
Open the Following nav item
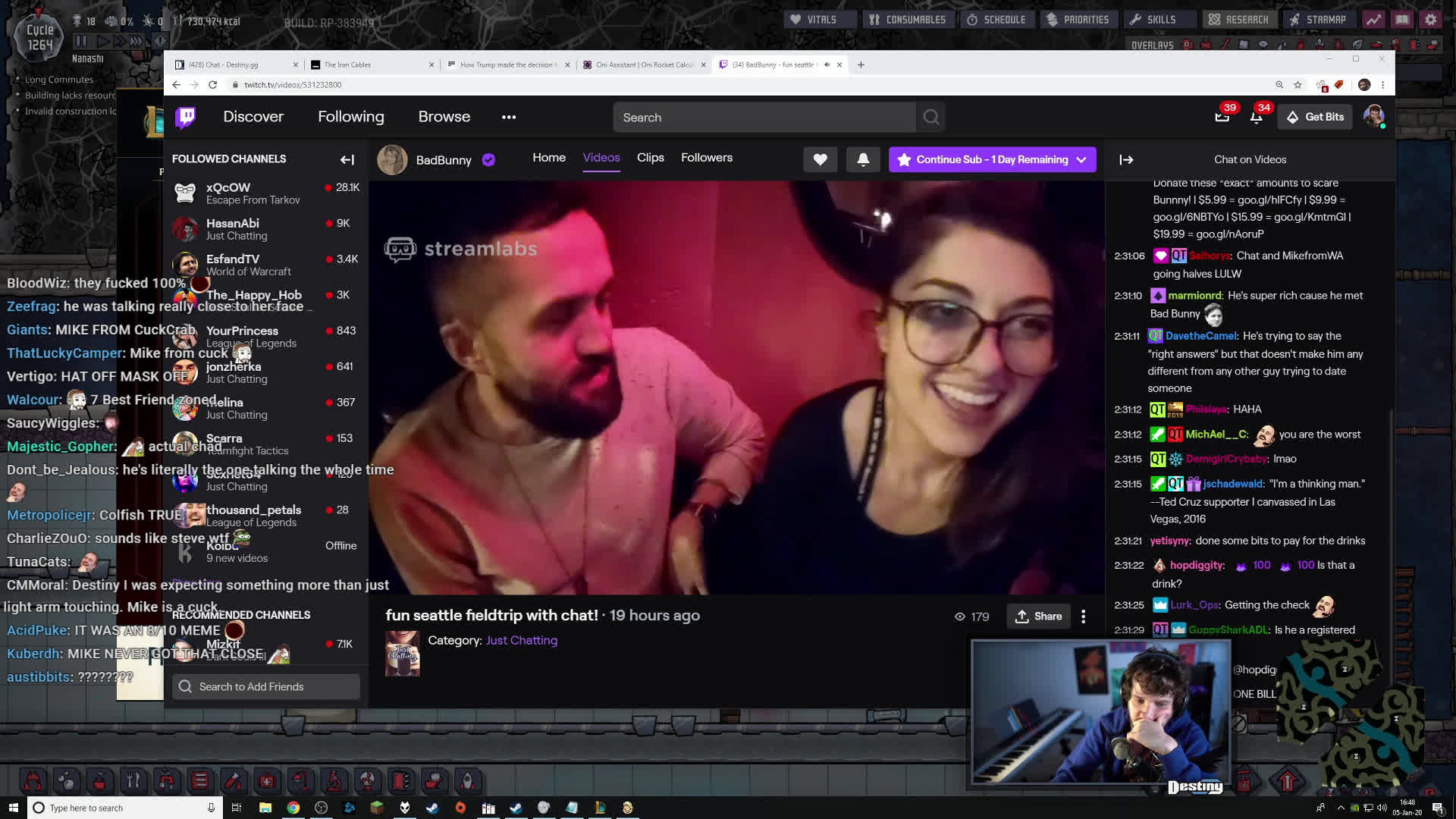coord(351,117)
